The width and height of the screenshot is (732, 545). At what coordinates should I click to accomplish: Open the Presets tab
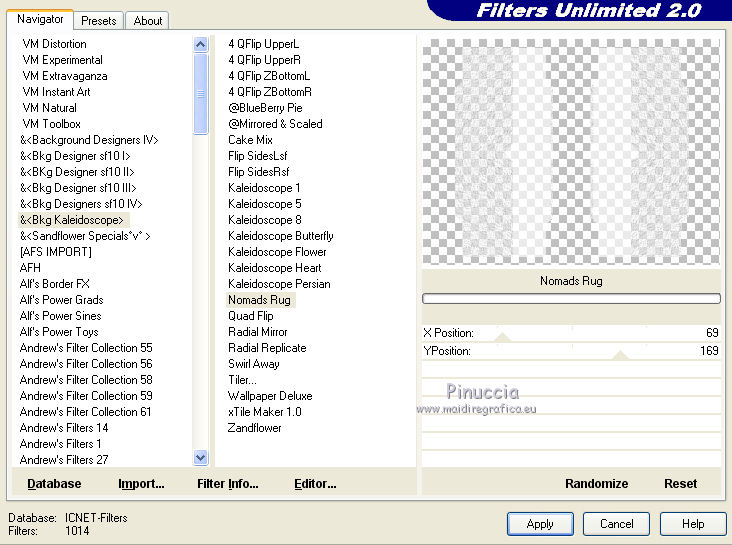click(x=99, y=21)
